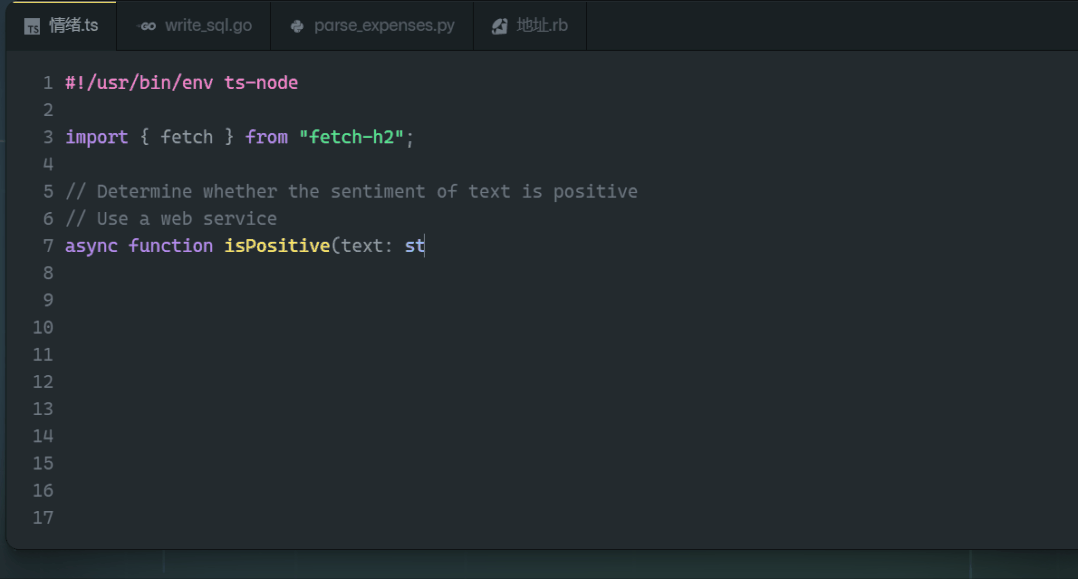
Task: Click line number 7 in the gutter
Action: tap(47, 246)
